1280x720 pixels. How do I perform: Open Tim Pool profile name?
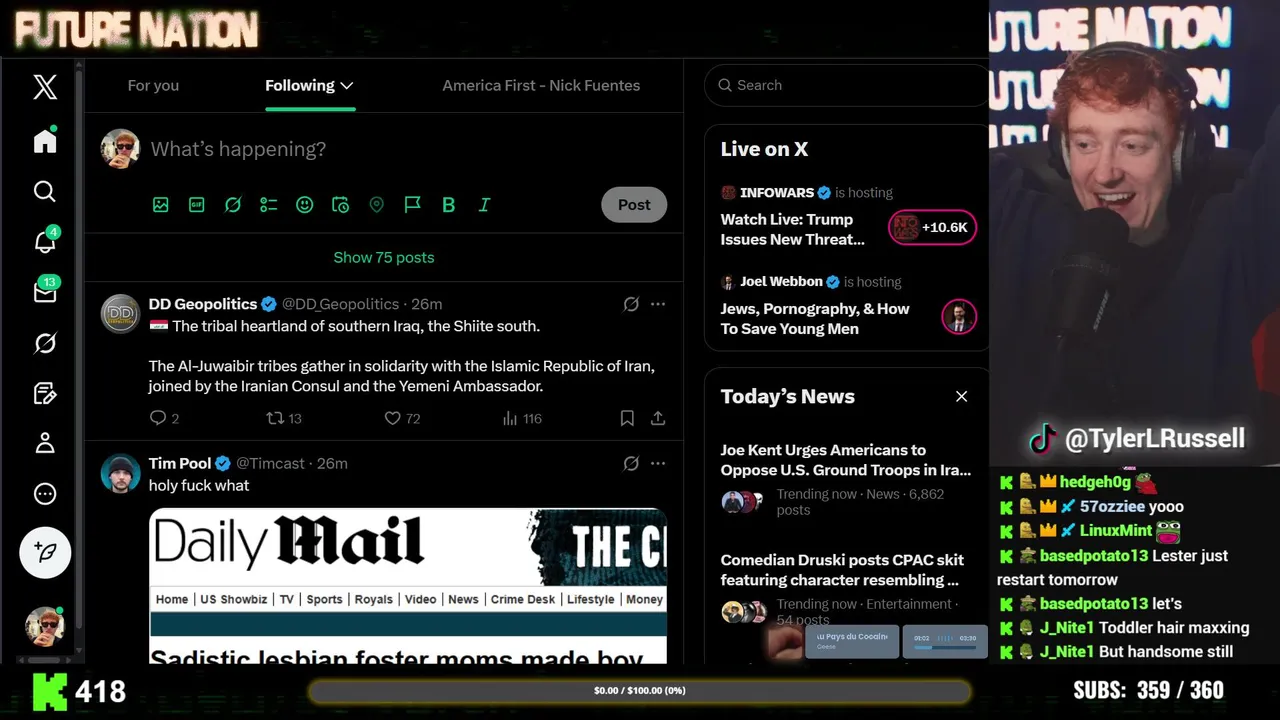pyautogui.click(x=180, y=463)
